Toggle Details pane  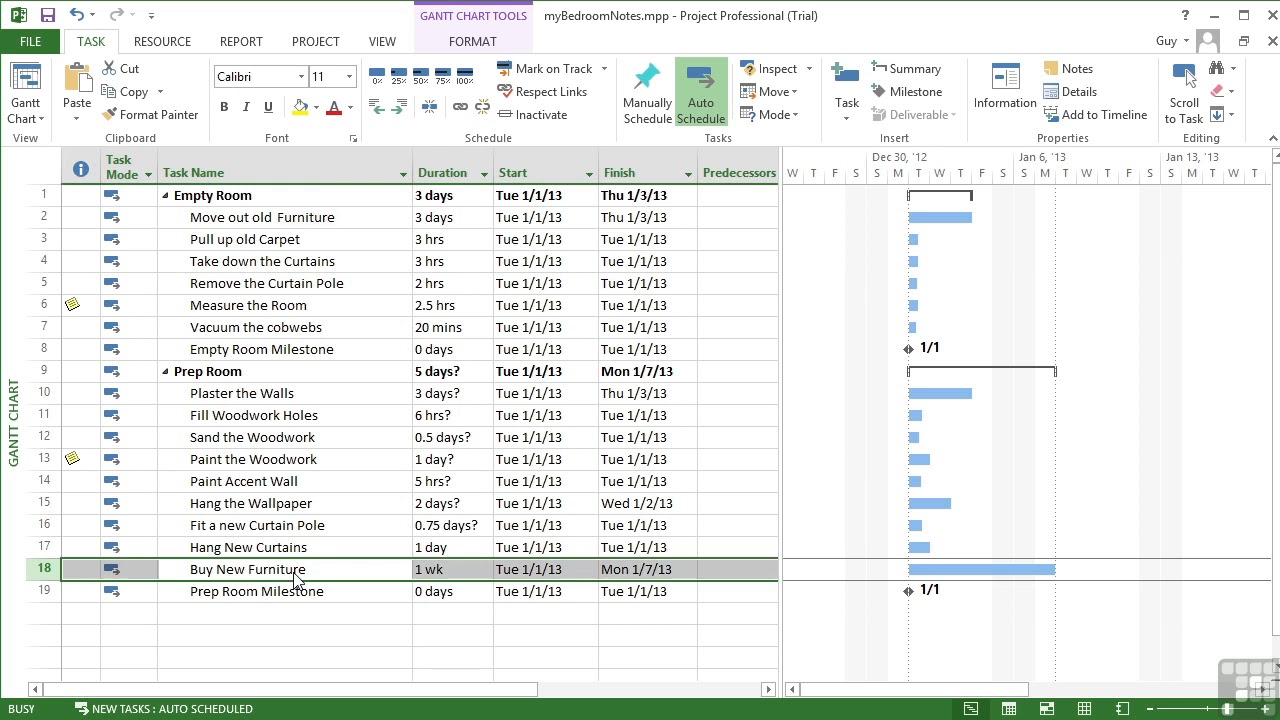pyautogui.click(x=1070, y=91)
